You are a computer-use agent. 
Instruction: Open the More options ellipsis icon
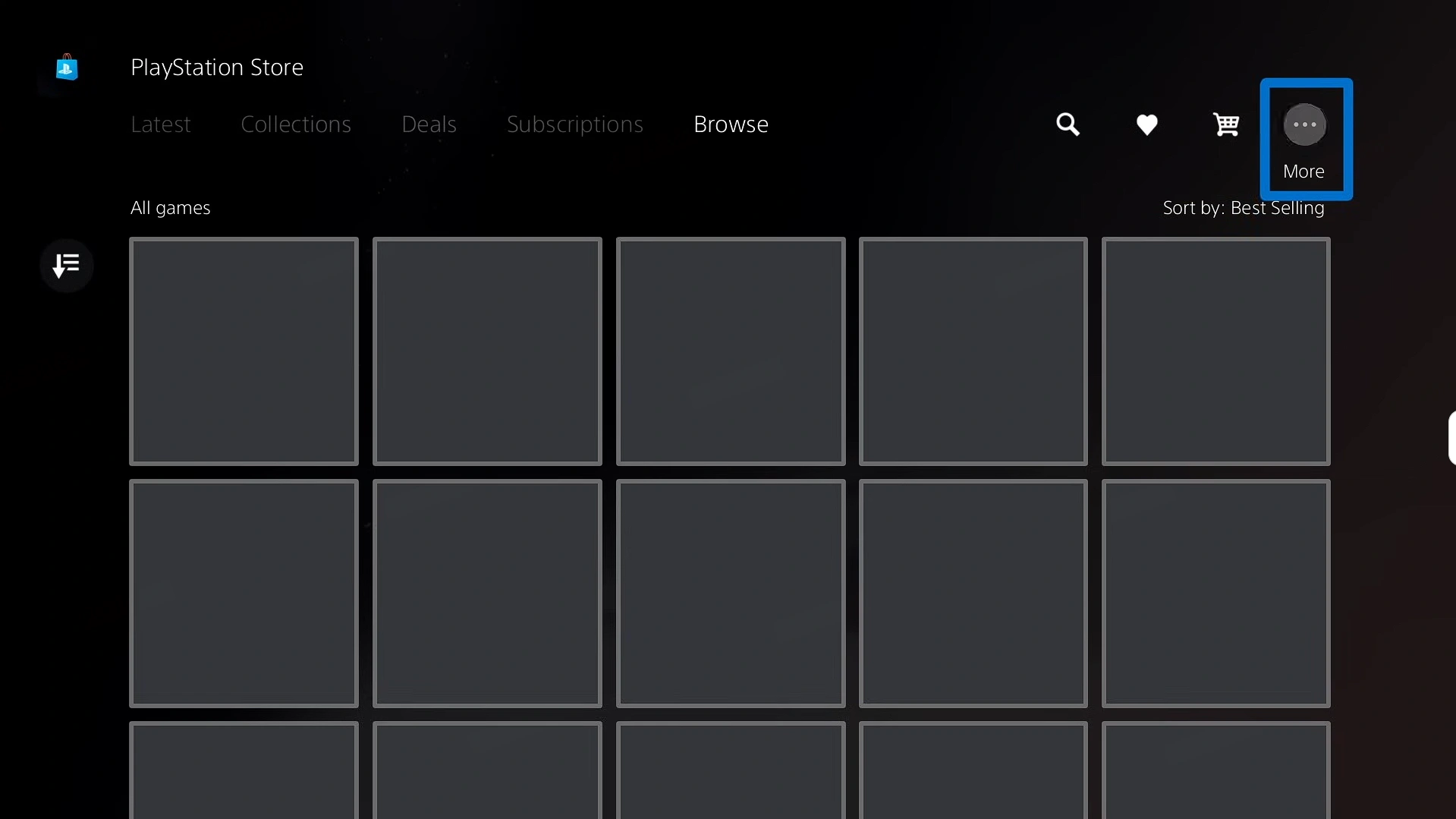tap(1304, 125)
